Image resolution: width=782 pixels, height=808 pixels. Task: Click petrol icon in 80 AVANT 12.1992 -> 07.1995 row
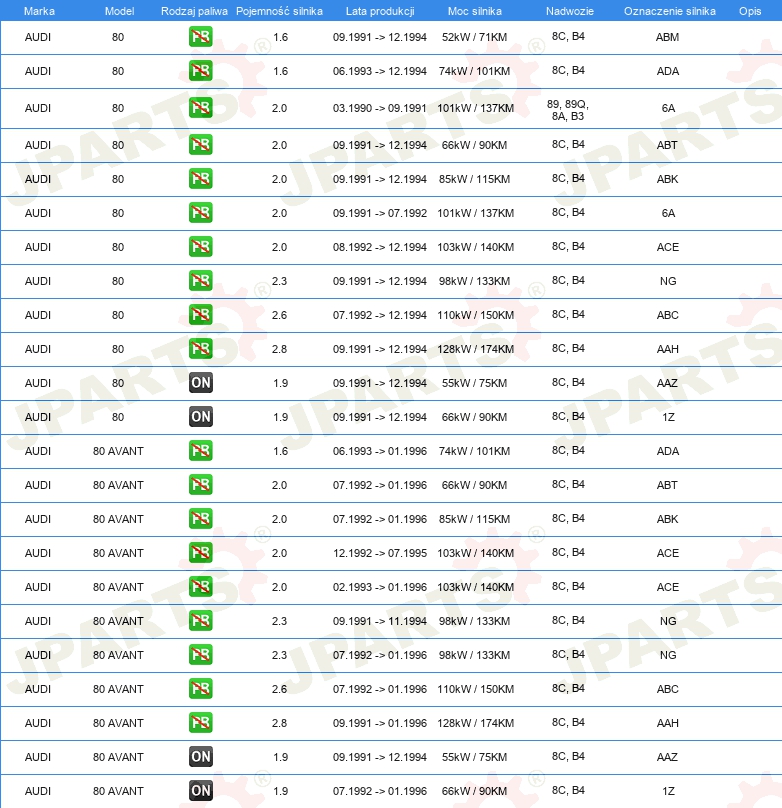200,553
